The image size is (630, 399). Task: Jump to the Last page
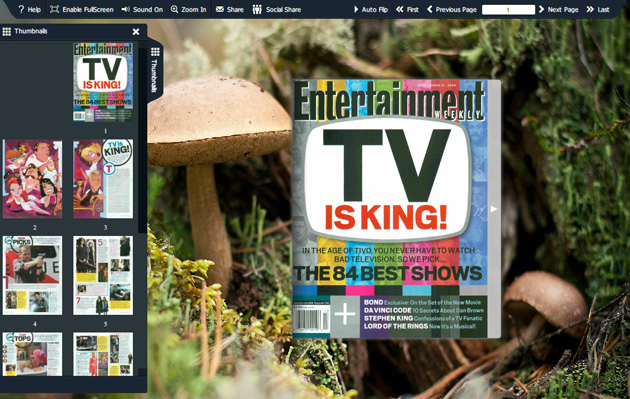click(597, 9)
